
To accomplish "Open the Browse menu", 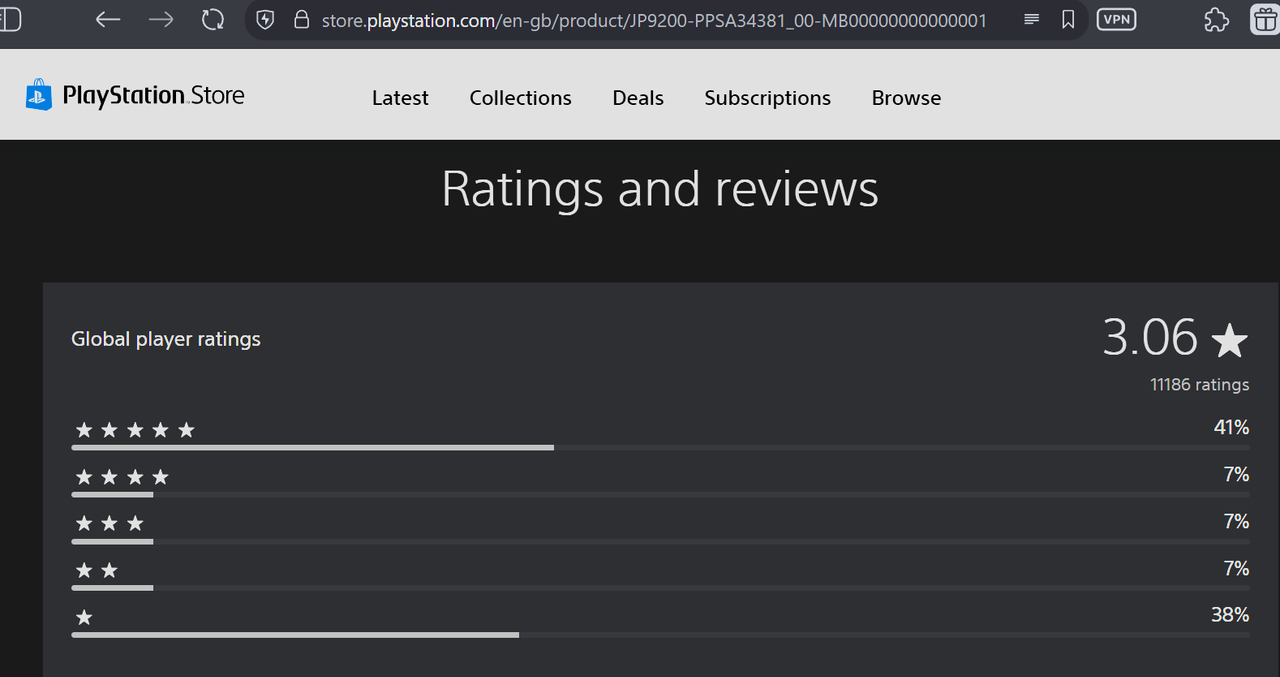I will 906,98.
